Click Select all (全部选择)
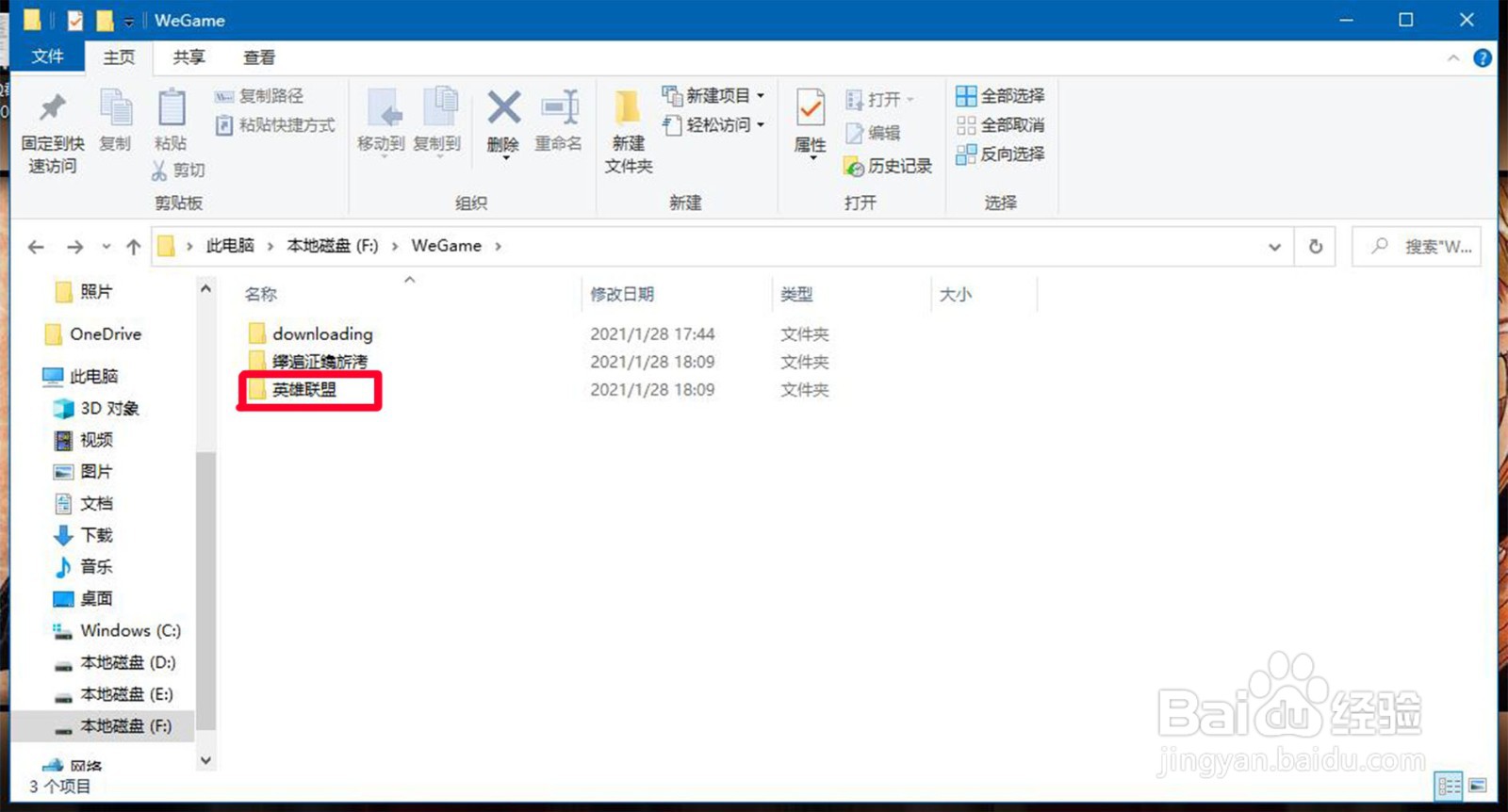Image resolution: width=1508 pixels, height=812 pixels. [1000, 95]
